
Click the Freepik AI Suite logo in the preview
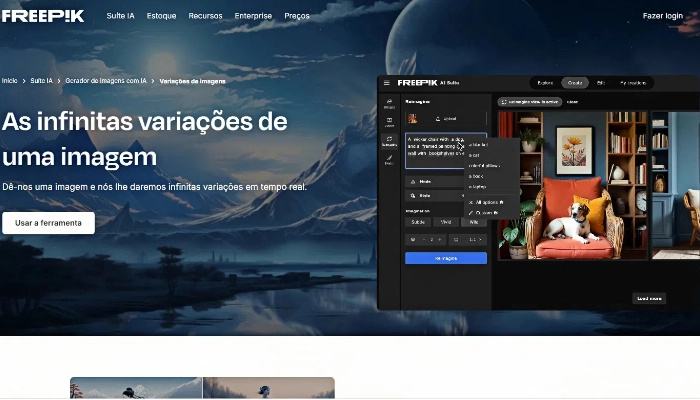(x=428, y=83)
